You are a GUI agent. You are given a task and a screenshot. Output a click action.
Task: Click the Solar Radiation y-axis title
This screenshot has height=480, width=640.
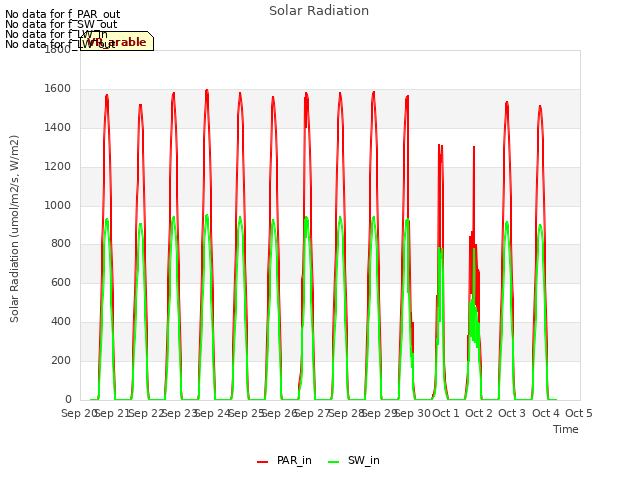[14, 229]
